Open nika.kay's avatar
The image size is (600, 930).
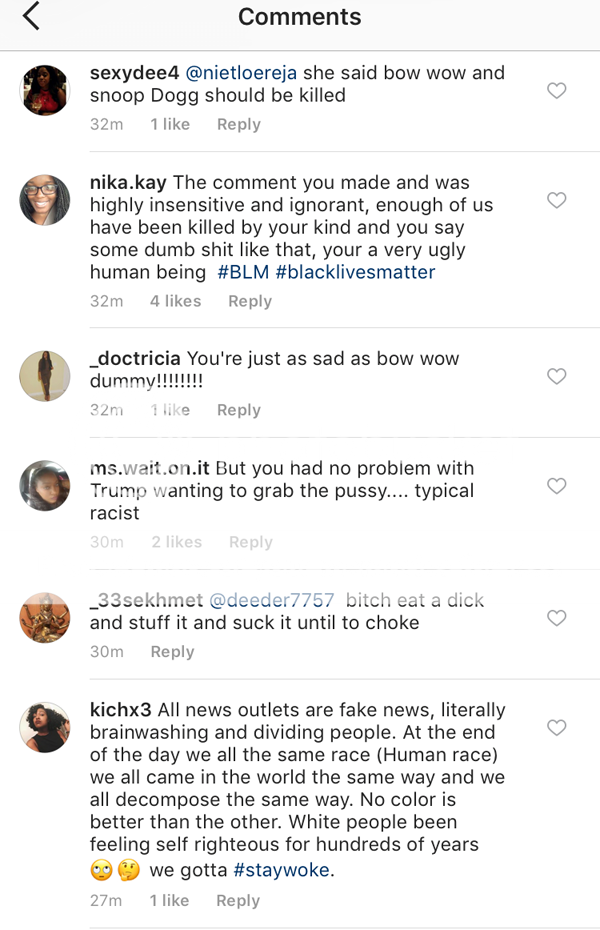pos(45,201)
